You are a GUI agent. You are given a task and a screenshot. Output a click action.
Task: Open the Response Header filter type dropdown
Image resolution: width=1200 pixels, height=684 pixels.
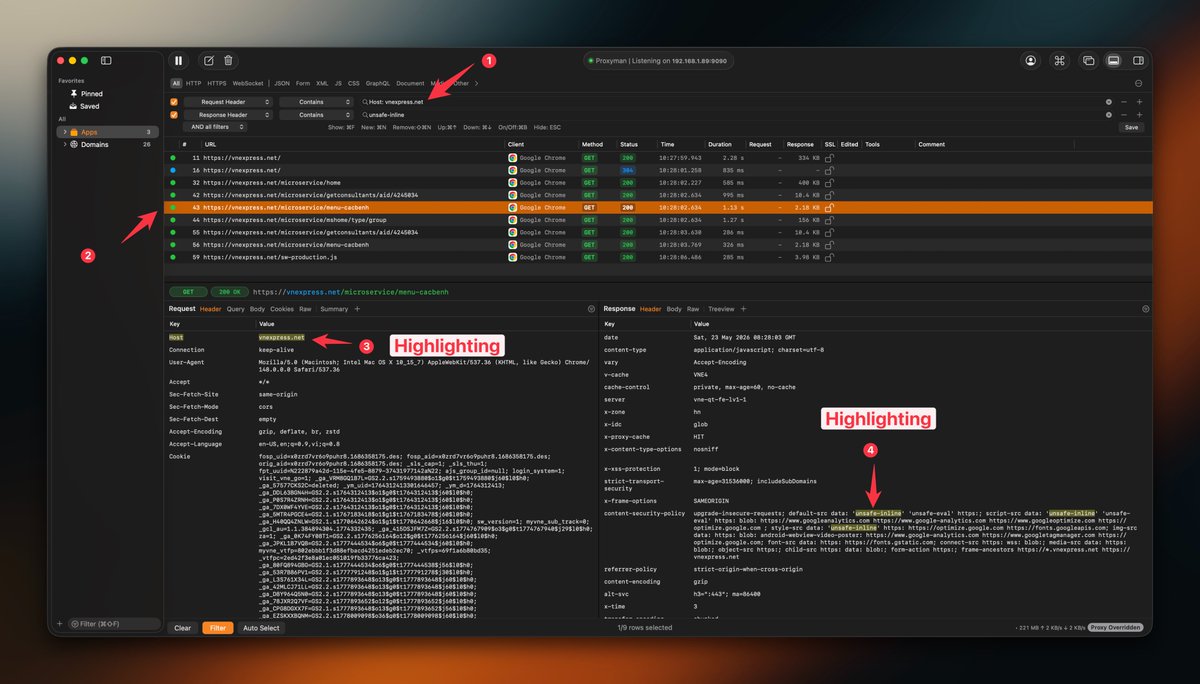coord(227,115)
